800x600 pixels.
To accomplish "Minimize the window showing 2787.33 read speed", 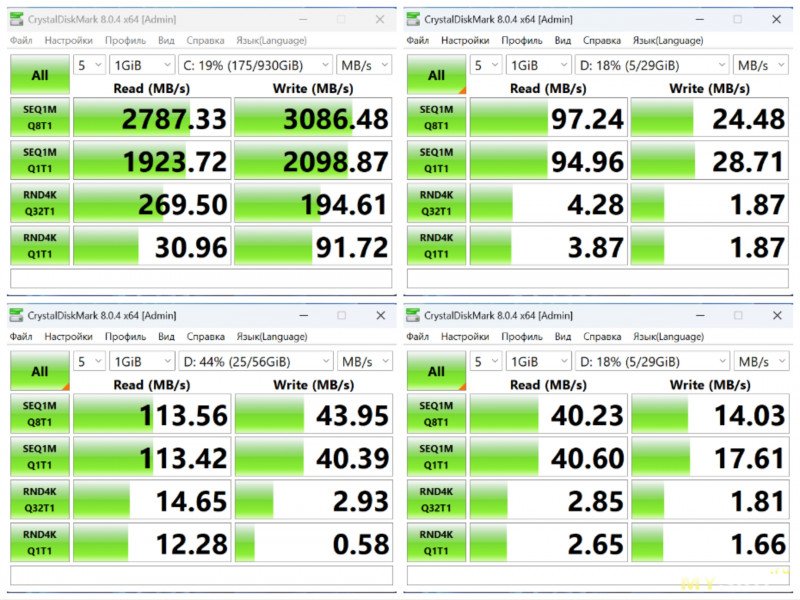I will 303,19.
